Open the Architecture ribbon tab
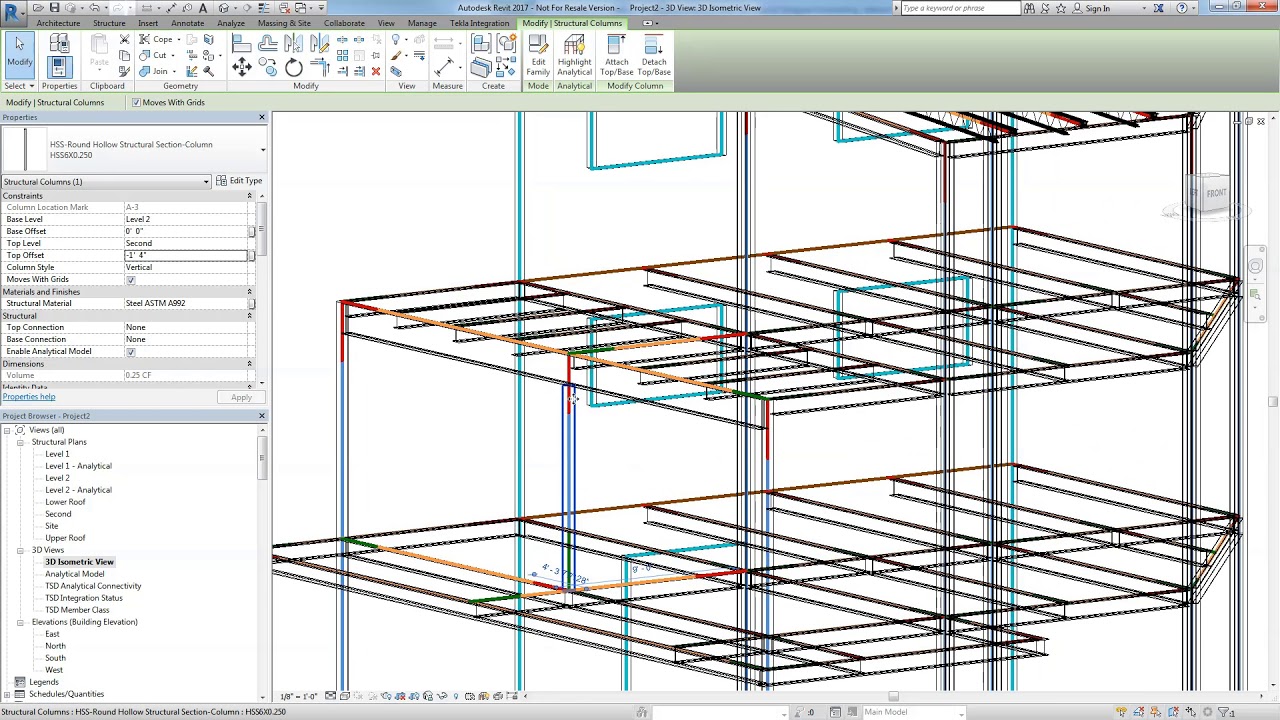Screen dimensions: 1280x720 tap(58, 23)
